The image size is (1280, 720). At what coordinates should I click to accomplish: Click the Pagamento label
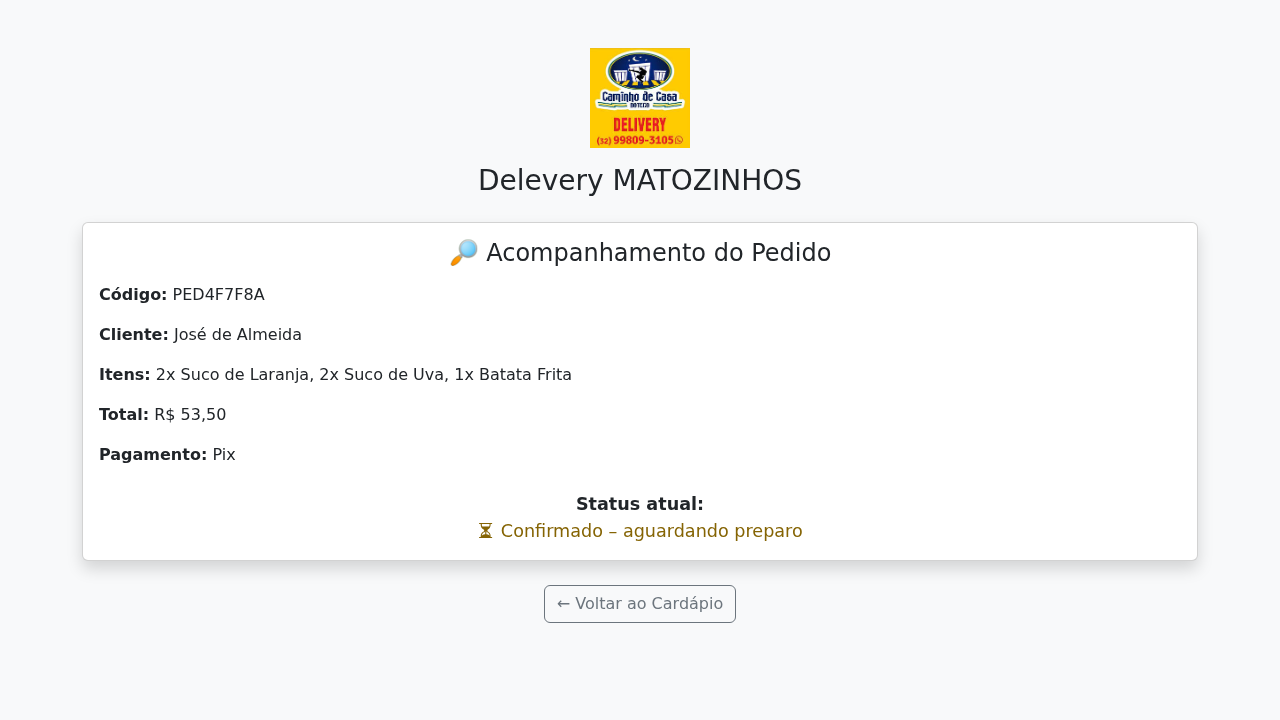[153, 454]
